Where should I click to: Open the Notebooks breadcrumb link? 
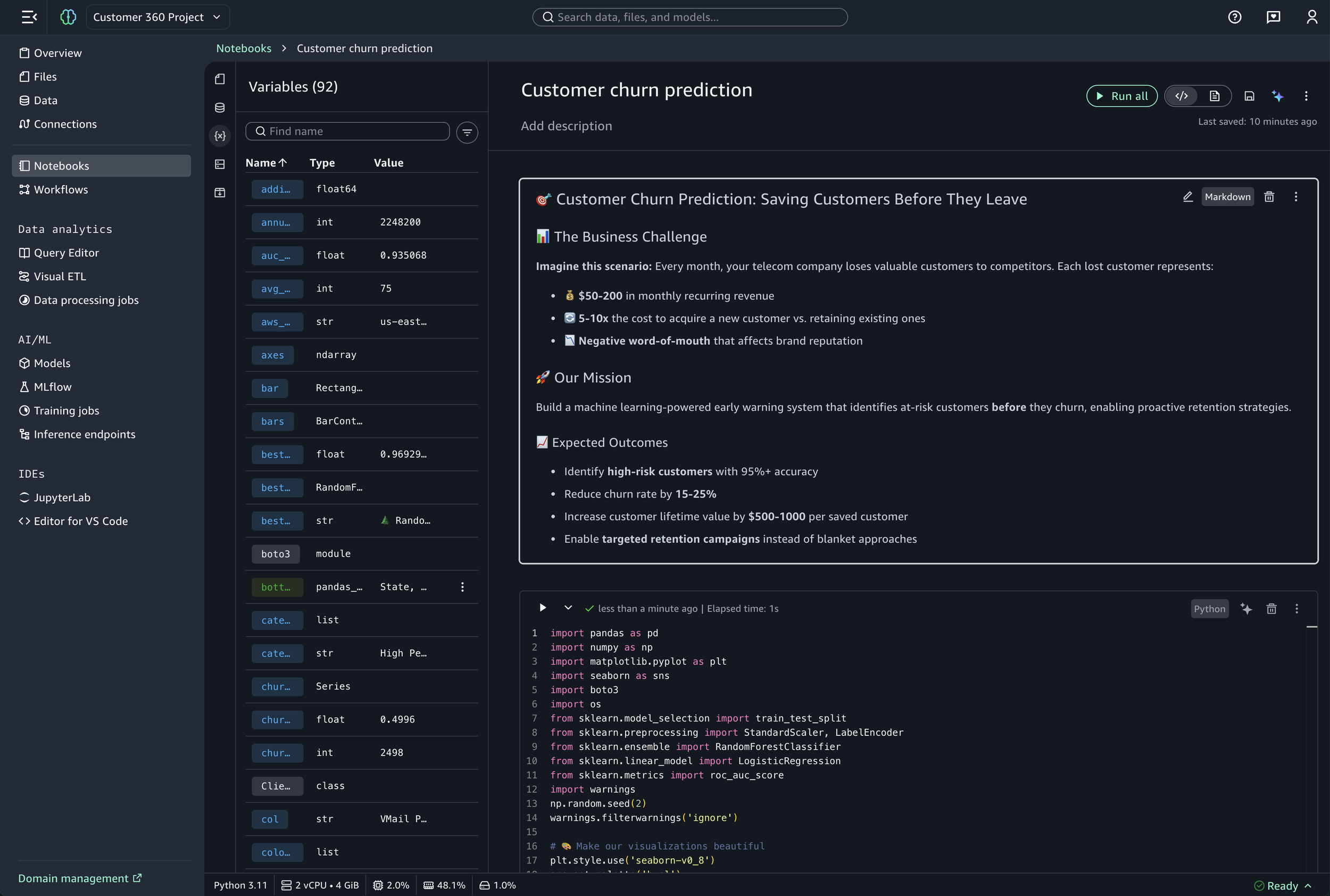[x=243, y=48]
